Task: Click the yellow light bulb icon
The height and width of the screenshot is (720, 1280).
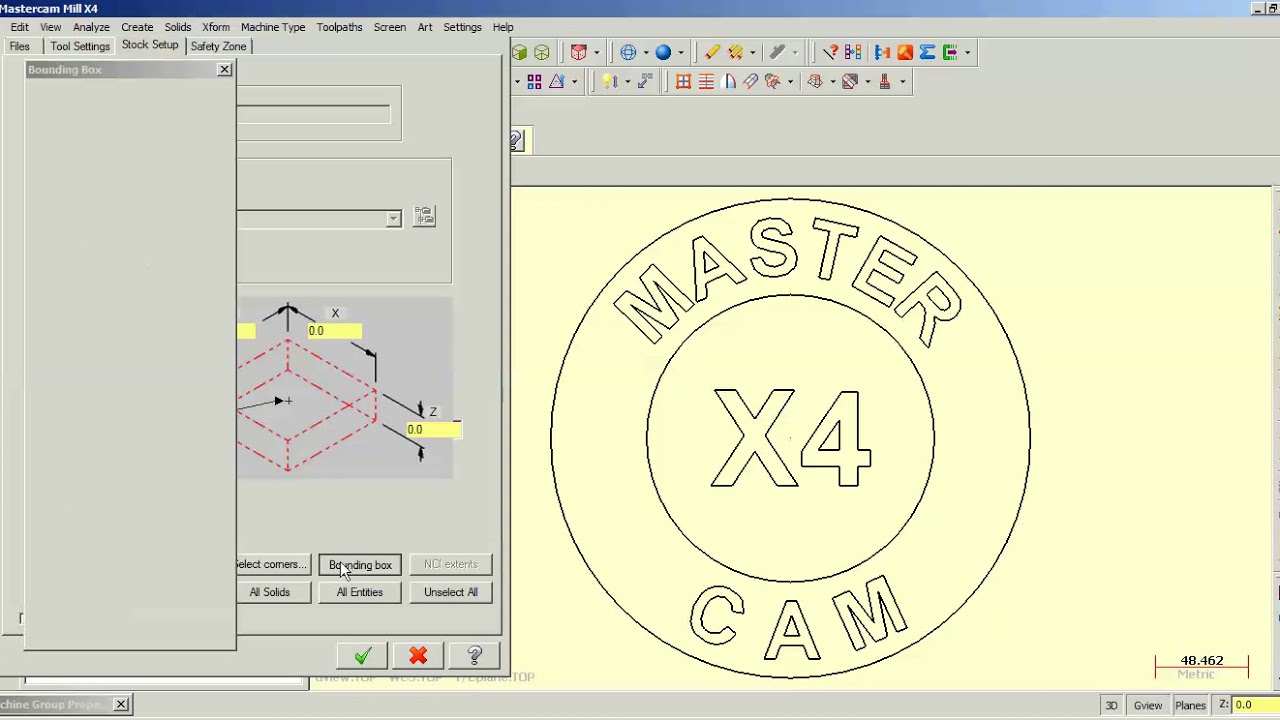Action: tap(609, 81)
